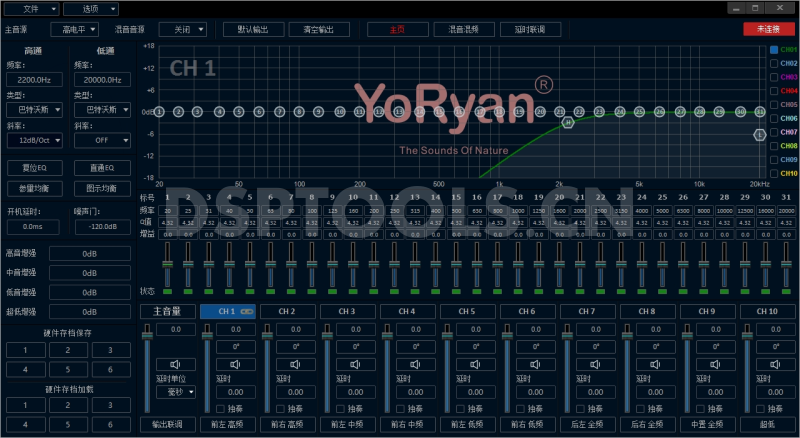Select EQ node 1 on the graph
The height and width of the screenshot is (438, 800).
point(159,112)
